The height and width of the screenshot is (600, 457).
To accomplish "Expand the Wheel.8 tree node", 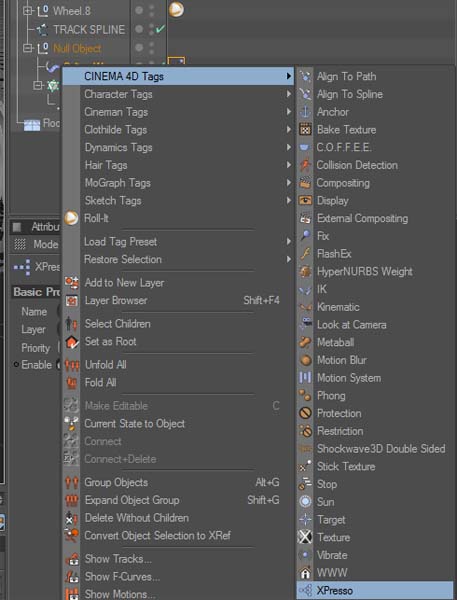I will [28, 11].
